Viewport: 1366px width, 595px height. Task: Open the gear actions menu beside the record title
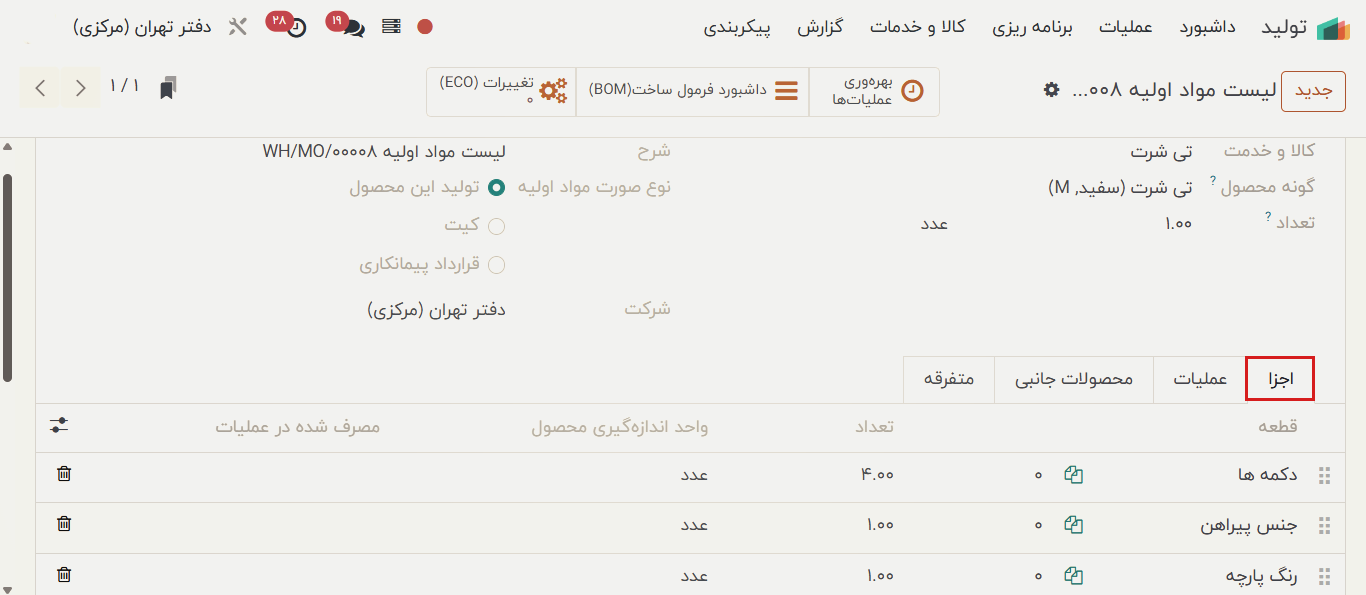pyautogui.click(x=1051, y=90)
